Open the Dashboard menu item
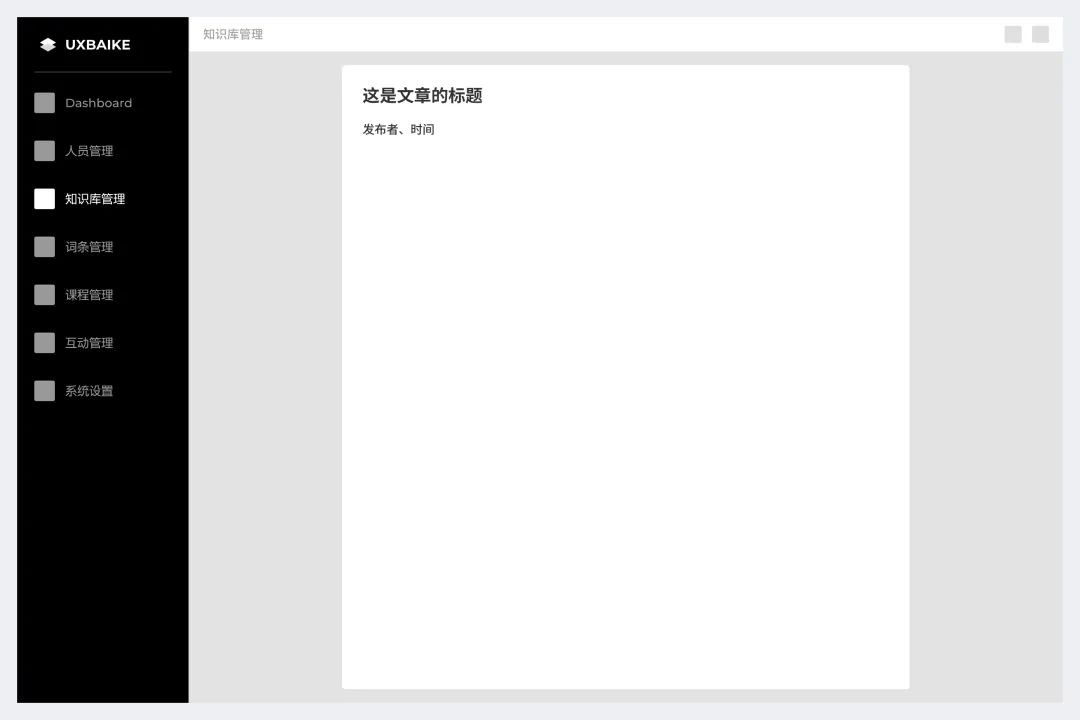 (x=98, y=102)
